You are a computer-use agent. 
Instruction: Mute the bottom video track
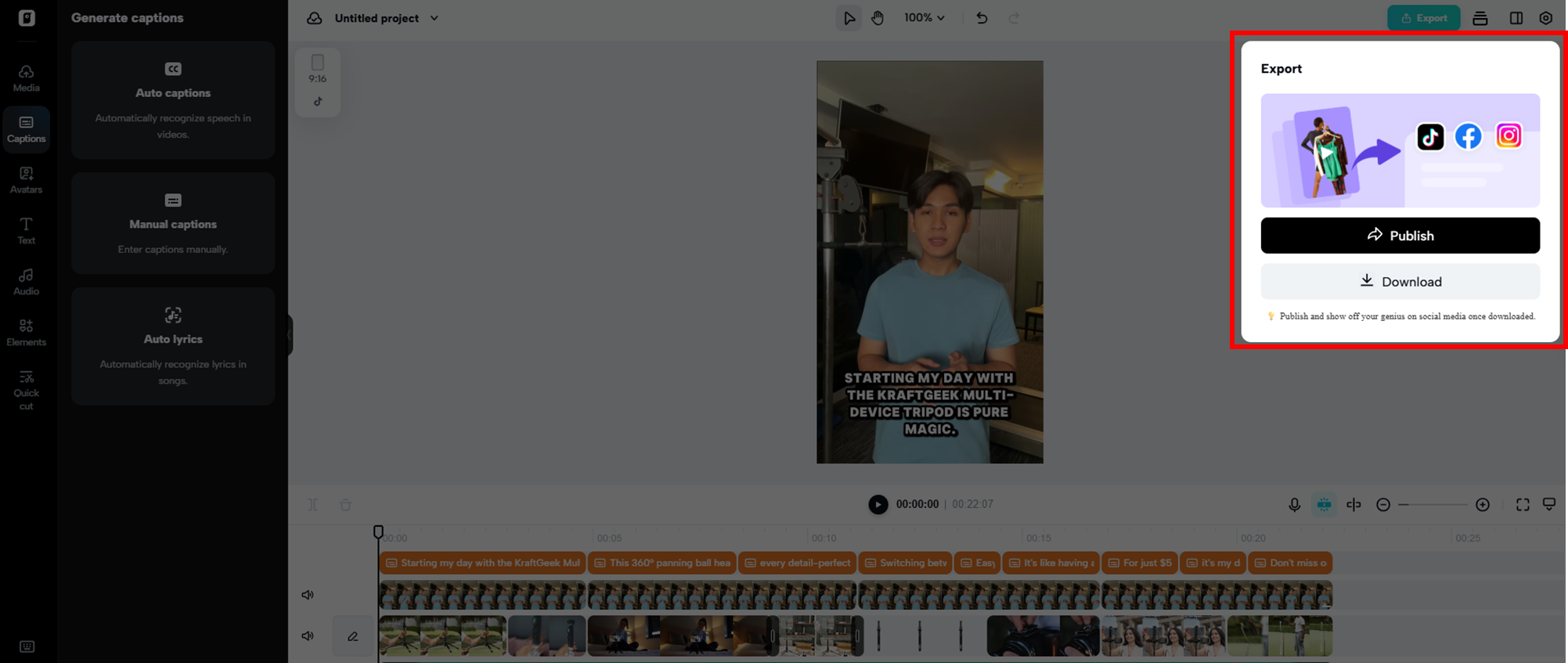308,636
